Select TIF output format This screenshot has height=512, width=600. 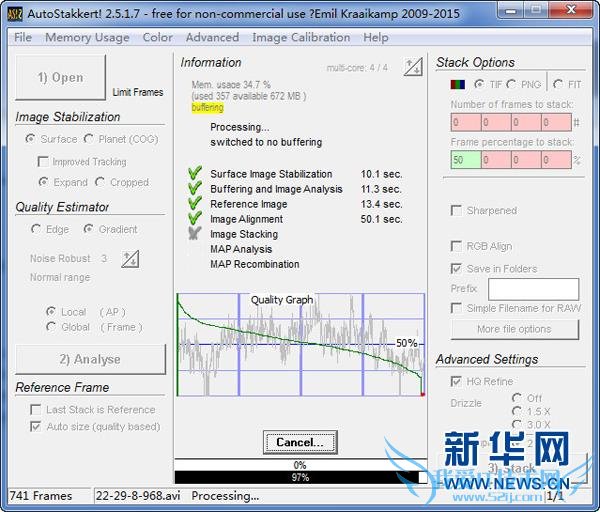tap(488, 84)
